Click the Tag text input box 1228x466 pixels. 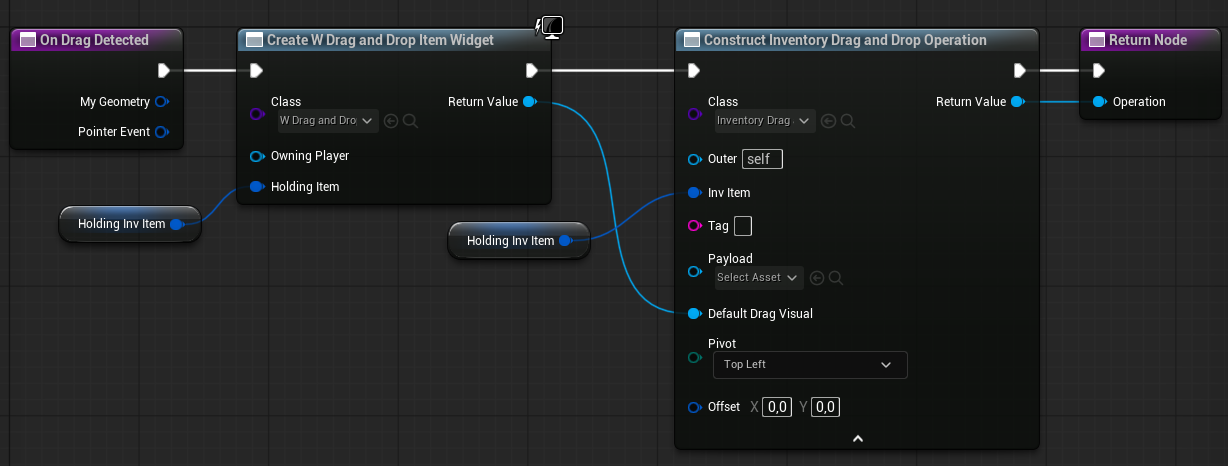742,226
